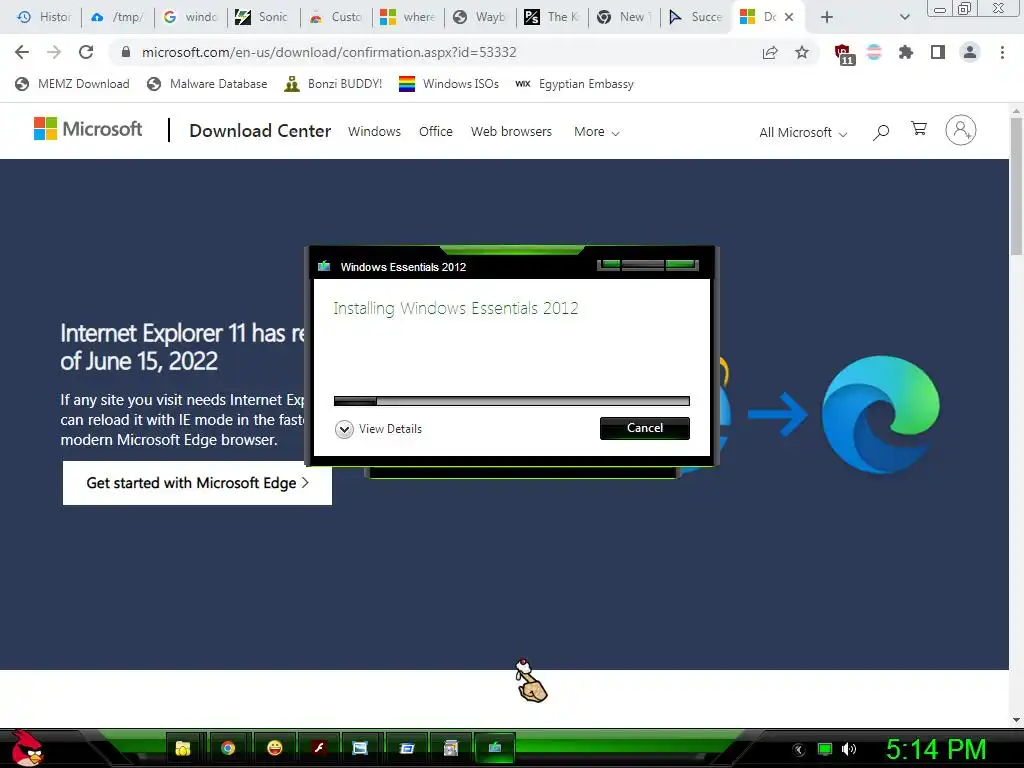The image size is (1024, 768).
Task: Switch to the Google windo search tab
Action: click(x=190, y=17)
